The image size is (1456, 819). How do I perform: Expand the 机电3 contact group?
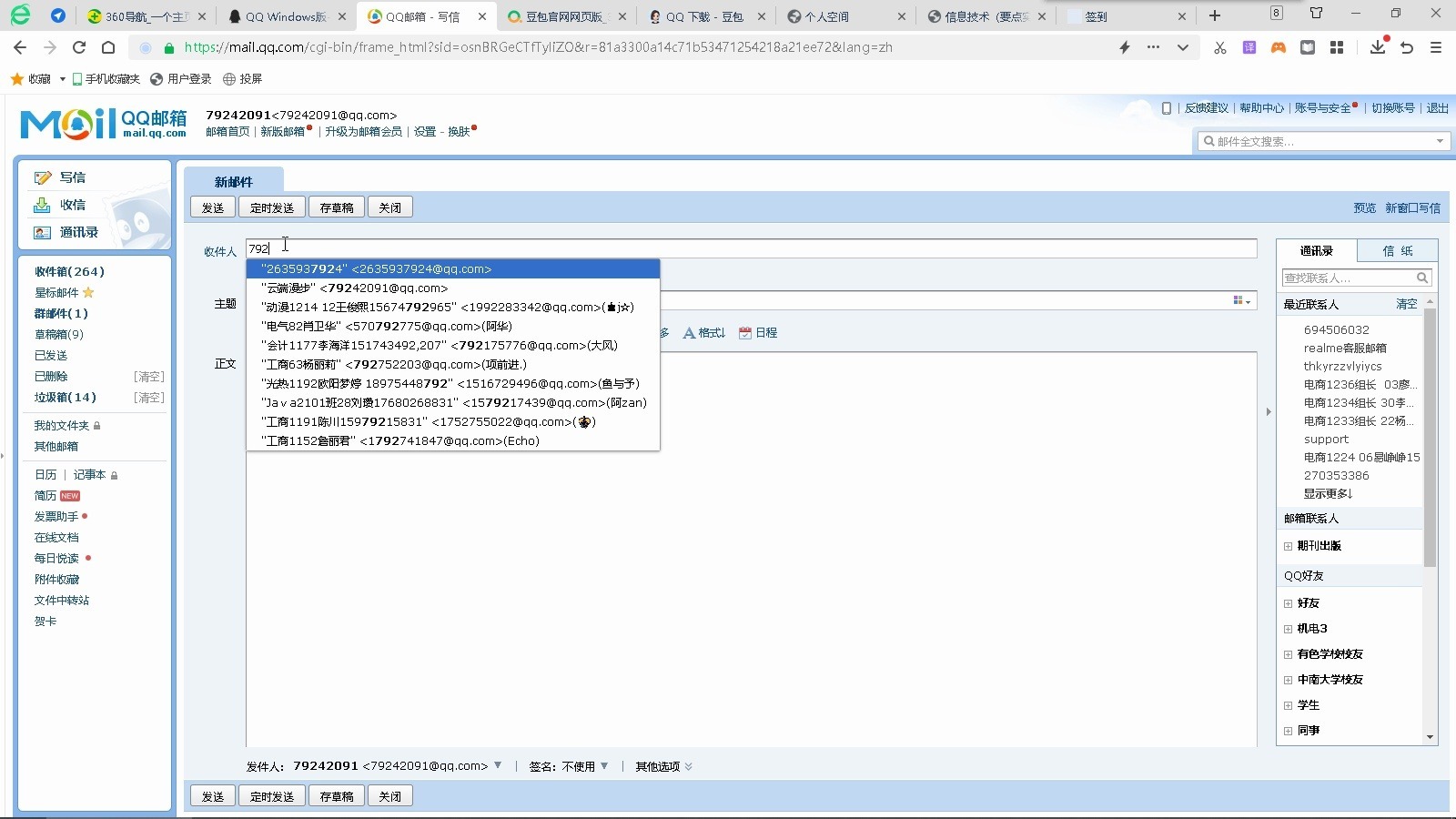tap(1288, 629)
